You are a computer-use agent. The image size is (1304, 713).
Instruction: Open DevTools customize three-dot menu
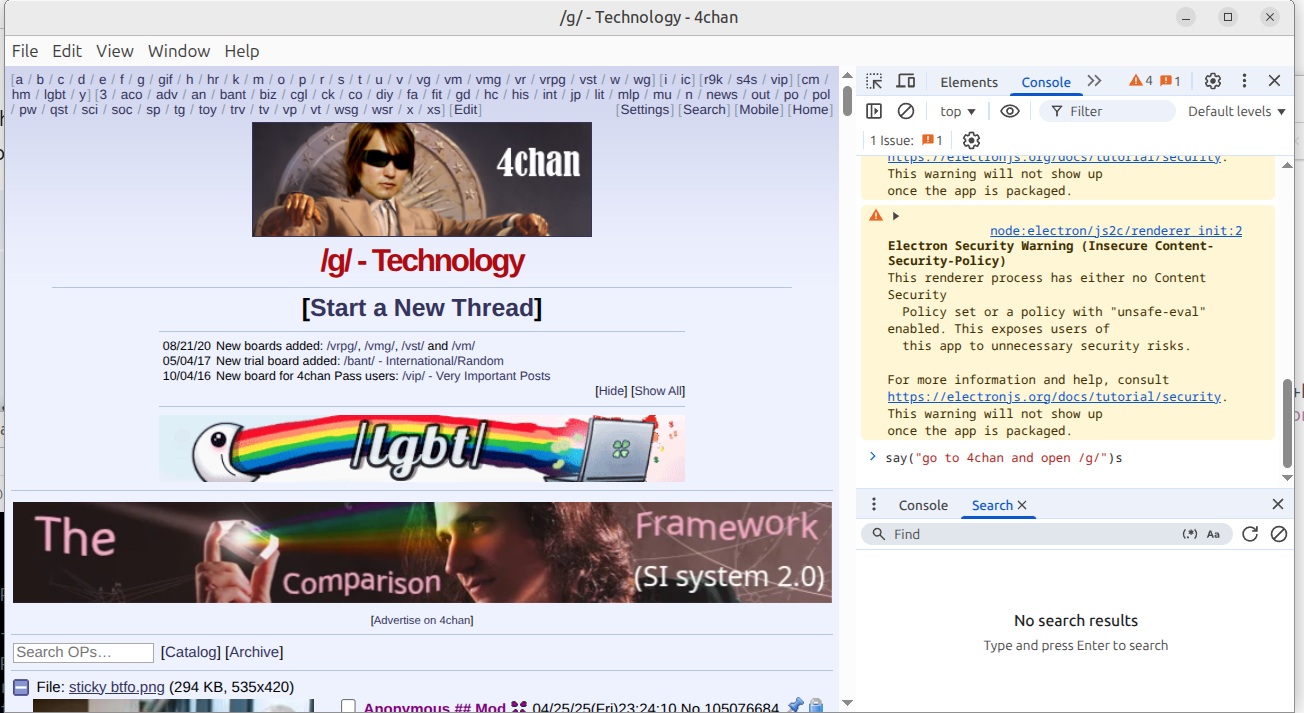pos(1244,81)
